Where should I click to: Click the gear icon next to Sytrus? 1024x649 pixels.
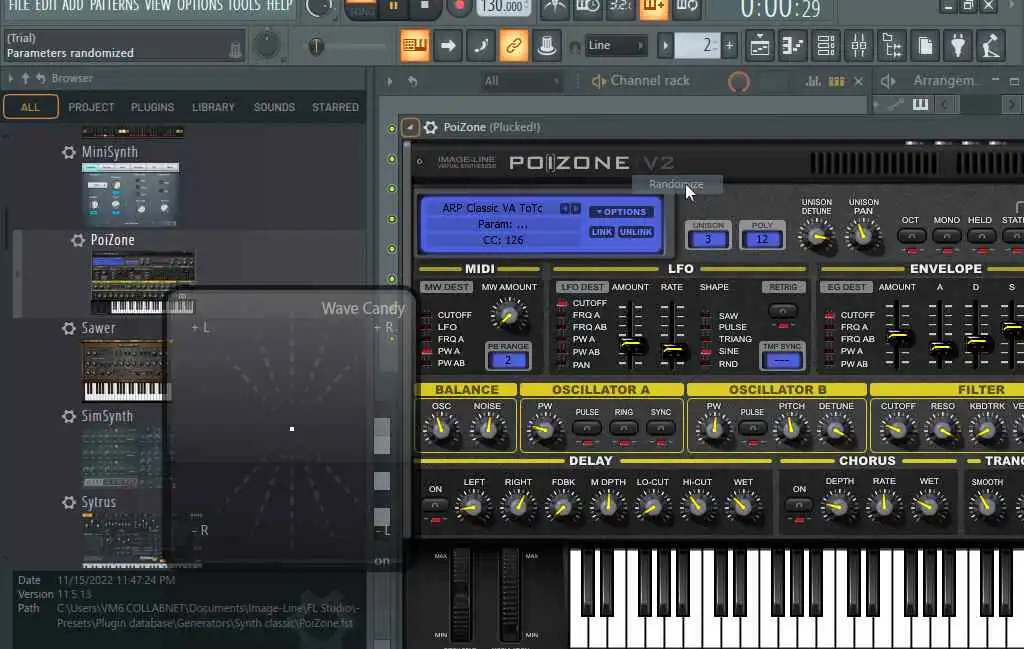tap(69, 502)
